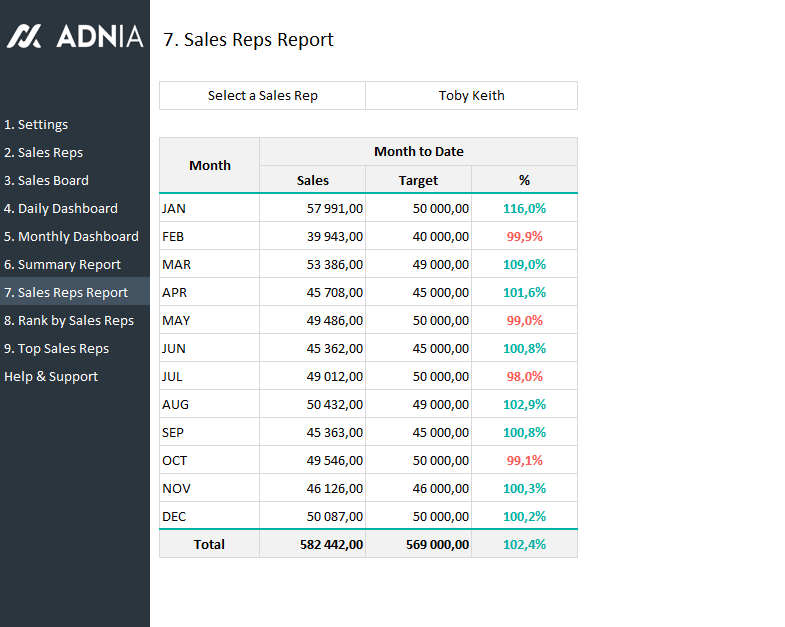Click the ADNIA logo icon

(24, 37)
